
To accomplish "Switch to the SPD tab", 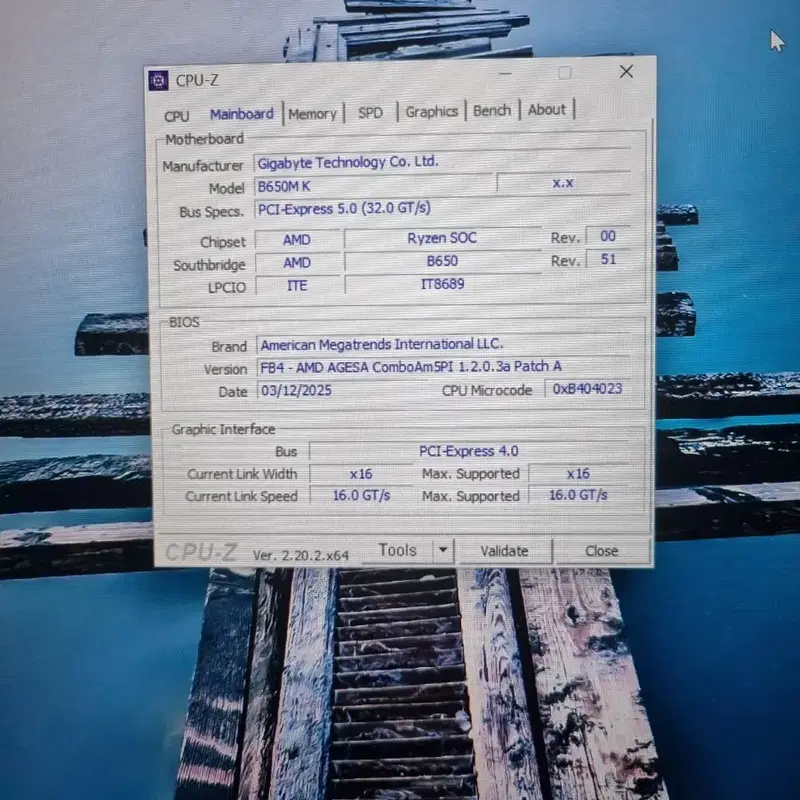I will [370, 112].
